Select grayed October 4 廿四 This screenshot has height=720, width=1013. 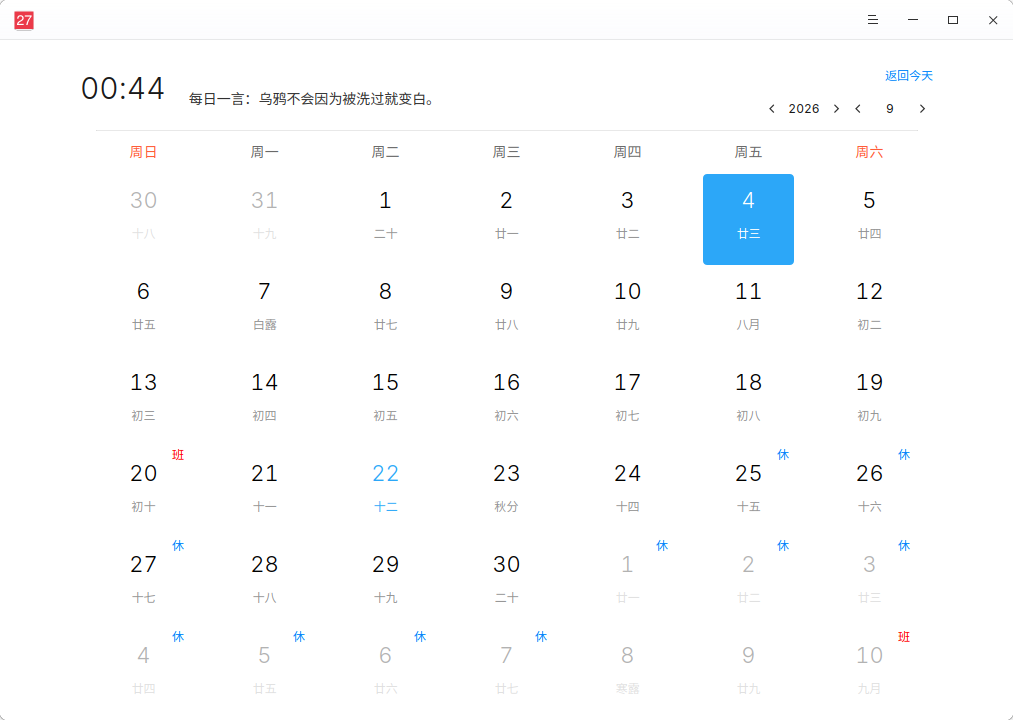click(143, 675)
